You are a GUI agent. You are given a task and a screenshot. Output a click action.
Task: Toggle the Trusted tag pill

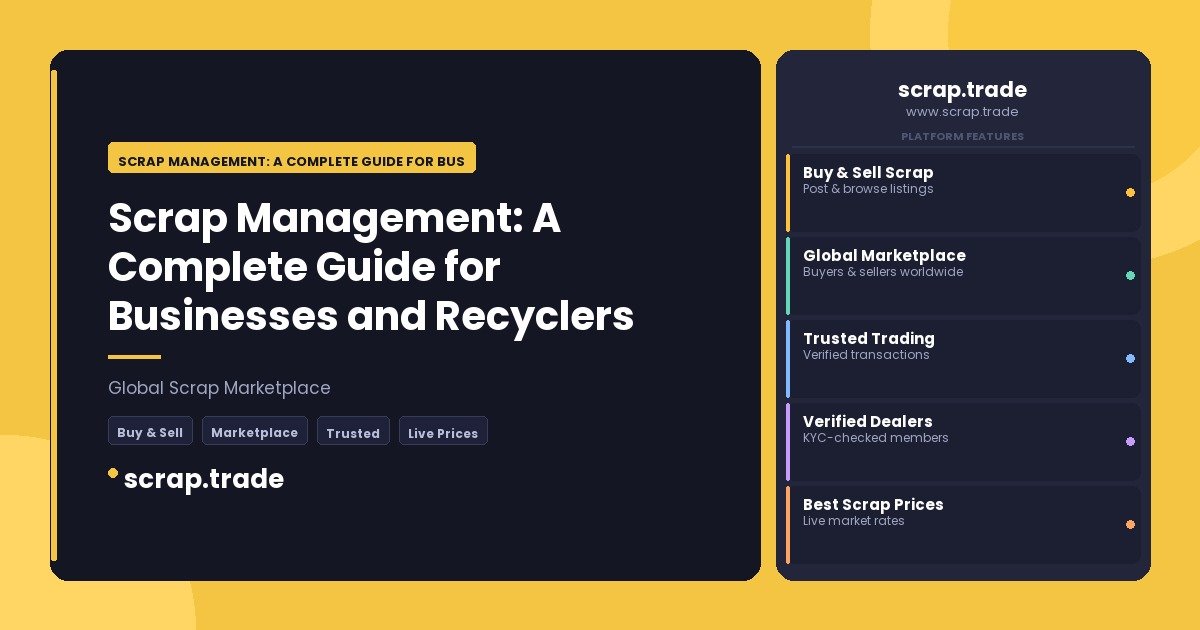353,431
